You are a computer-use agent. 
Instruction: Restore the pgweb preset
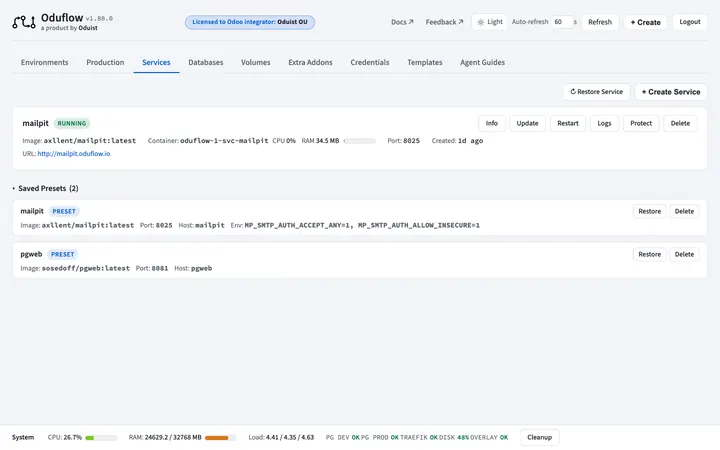[x=649, y=254]
